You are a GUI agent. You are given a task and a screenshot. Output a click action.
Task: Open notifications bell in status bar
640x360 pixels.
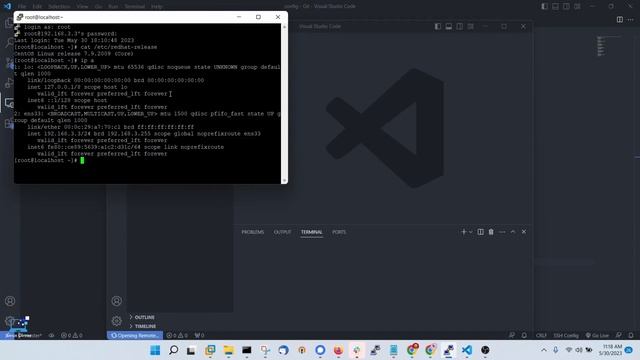click(631, 336)
